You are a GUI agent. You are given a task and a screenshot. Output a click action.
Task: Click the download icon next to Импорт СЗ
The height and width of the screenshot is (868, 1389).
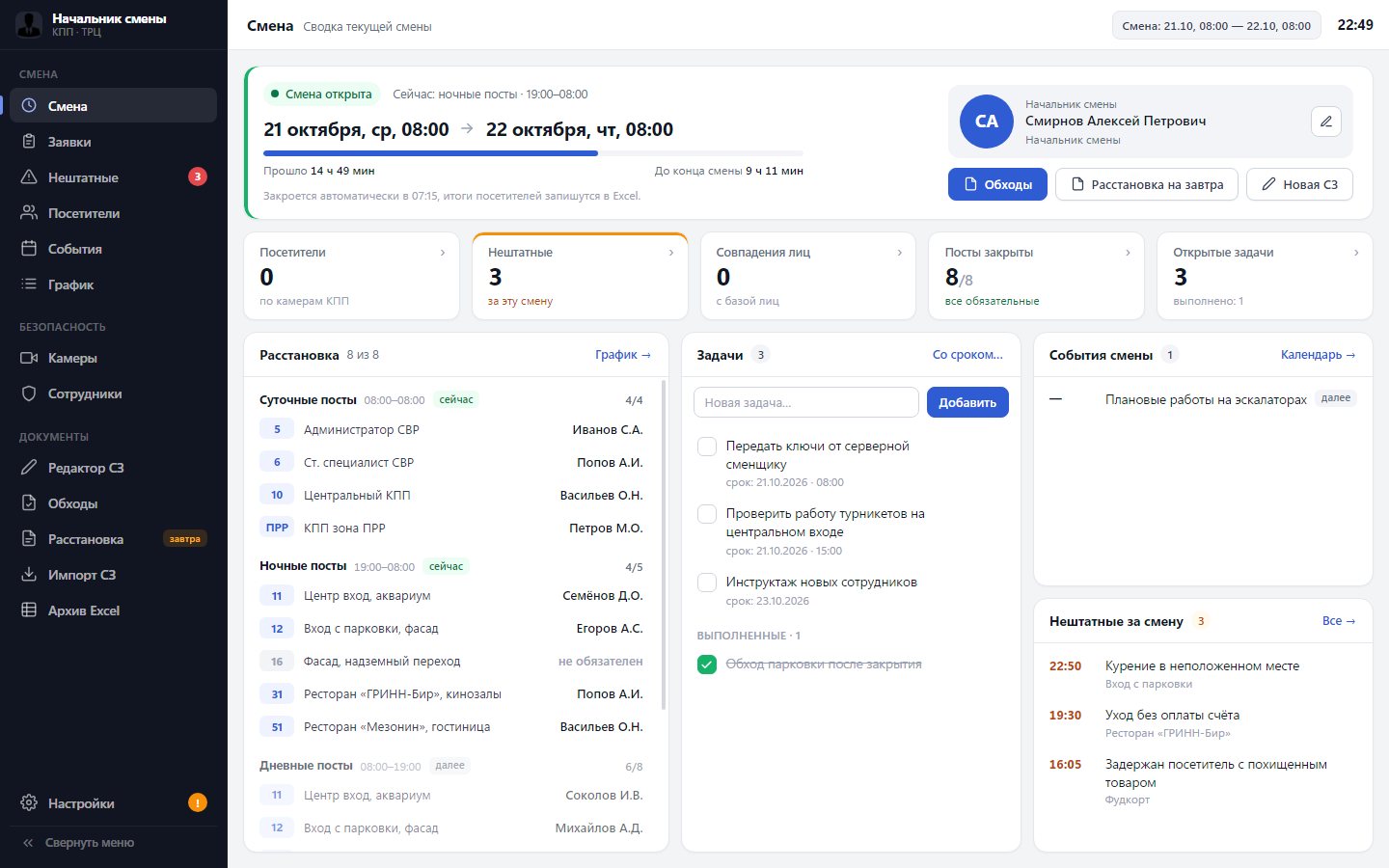click(x=29, y=575)
